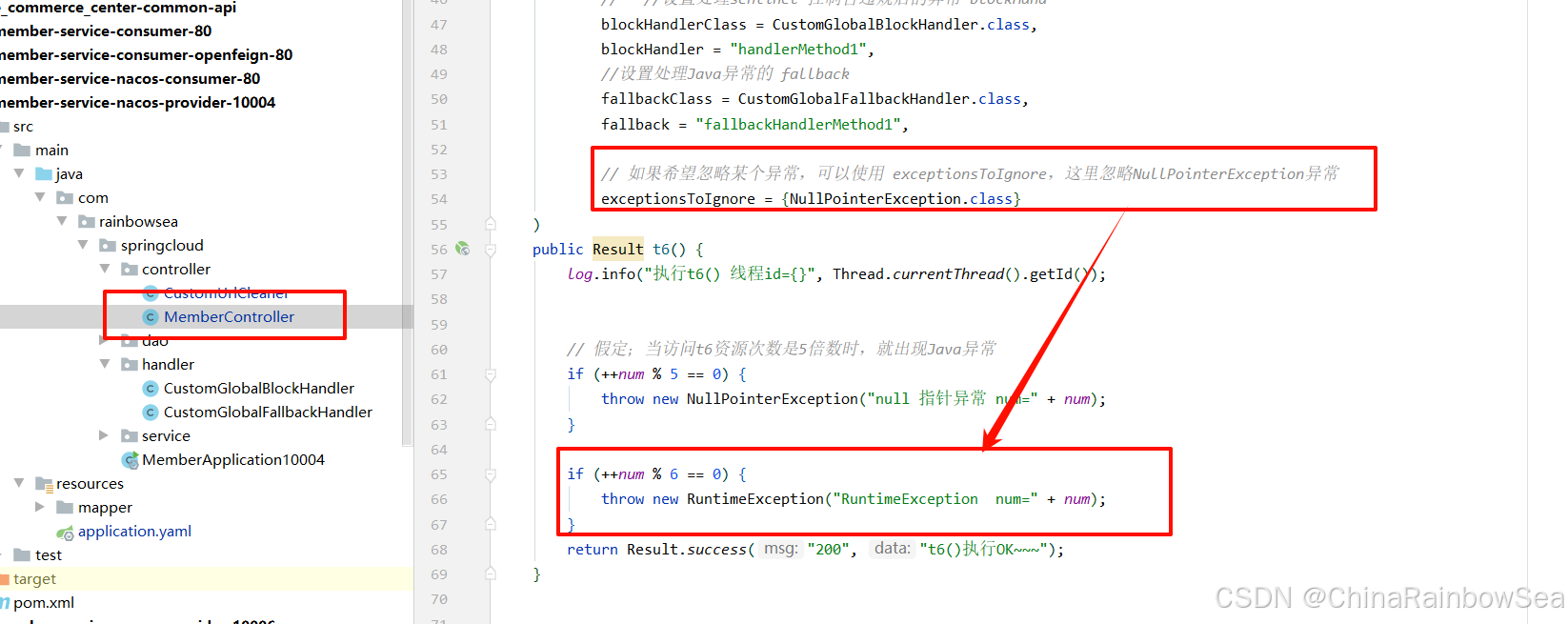
Task: Collapse the handler package
Action: pos(105,364)
